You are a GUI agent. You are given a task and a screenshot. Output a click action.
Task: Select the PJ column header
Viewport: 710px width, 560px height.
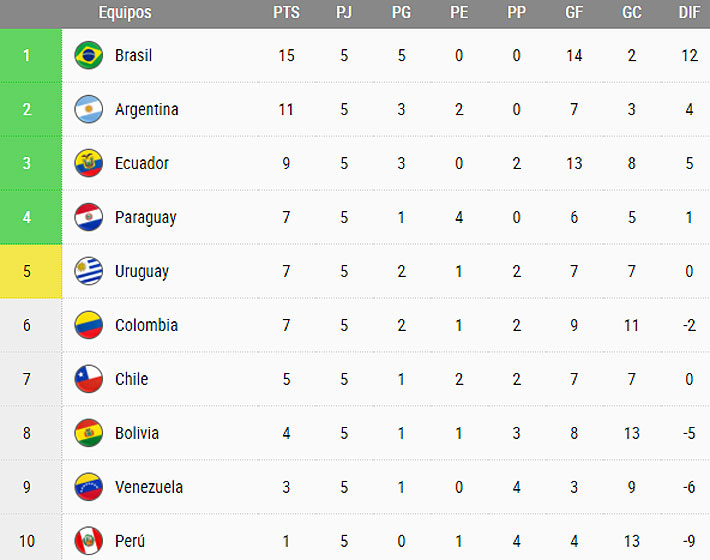pos(344,13)
